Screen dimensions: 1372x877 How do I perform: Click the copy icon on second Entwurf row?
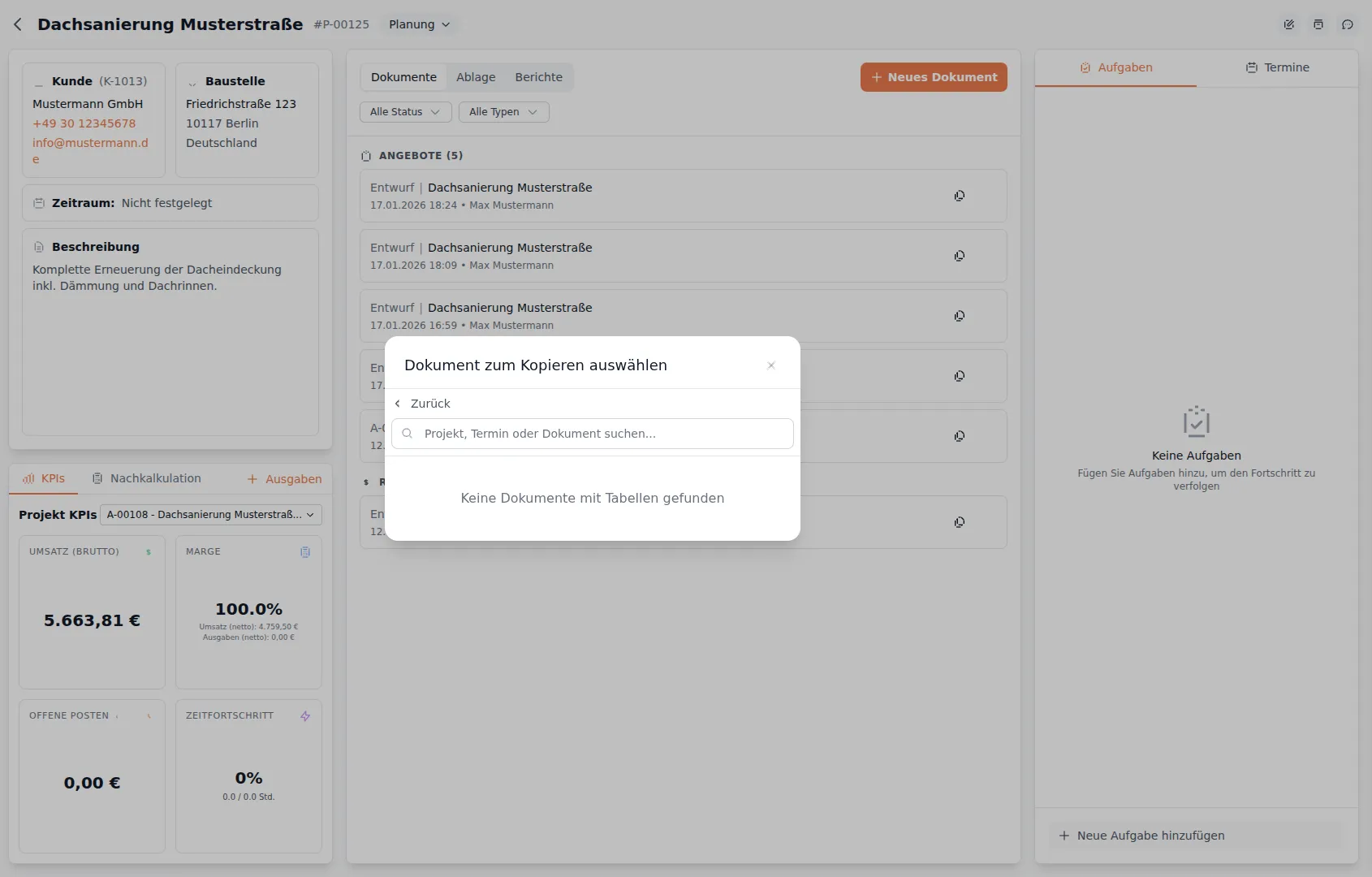click(x=960, y=256)
